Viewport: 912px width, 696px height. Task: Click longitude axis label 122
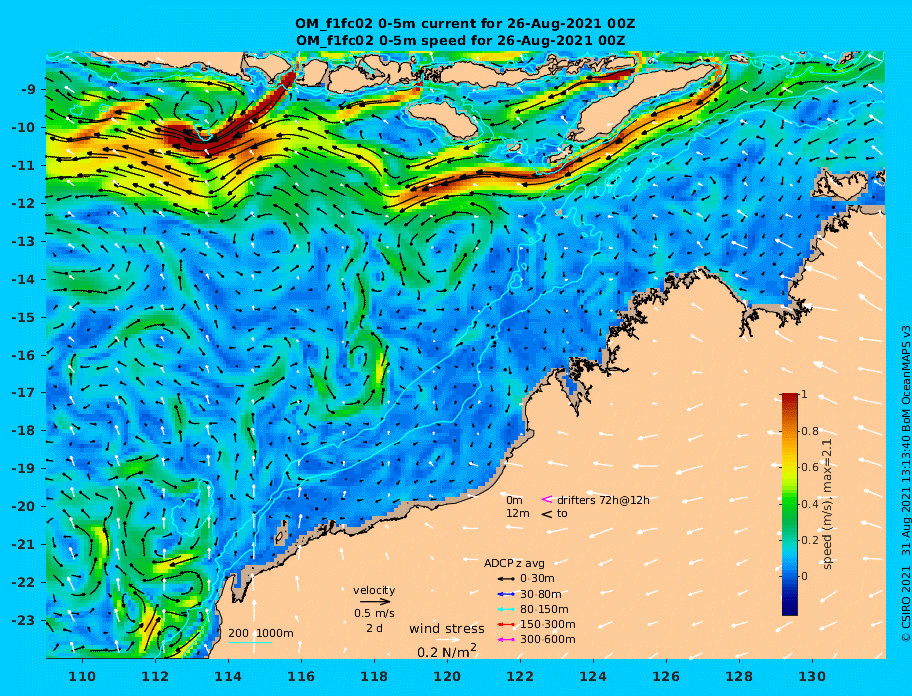[520, 676]
